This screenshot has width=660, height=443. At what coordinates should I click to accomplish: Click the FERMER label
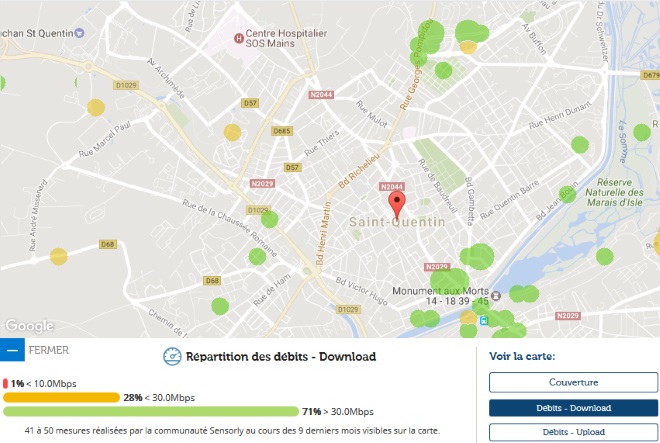point(49,350)
